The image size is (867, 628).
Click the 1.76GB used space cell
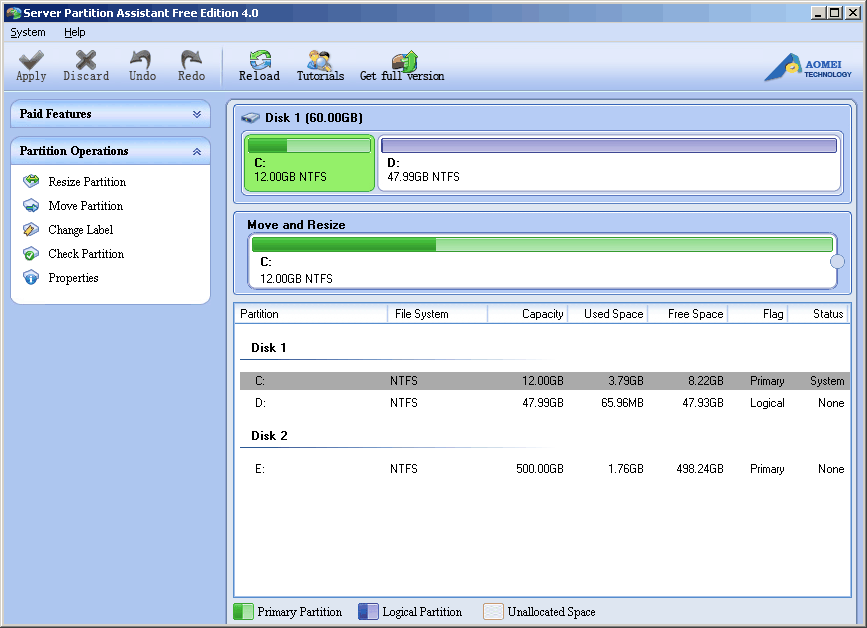coord(626,469)
